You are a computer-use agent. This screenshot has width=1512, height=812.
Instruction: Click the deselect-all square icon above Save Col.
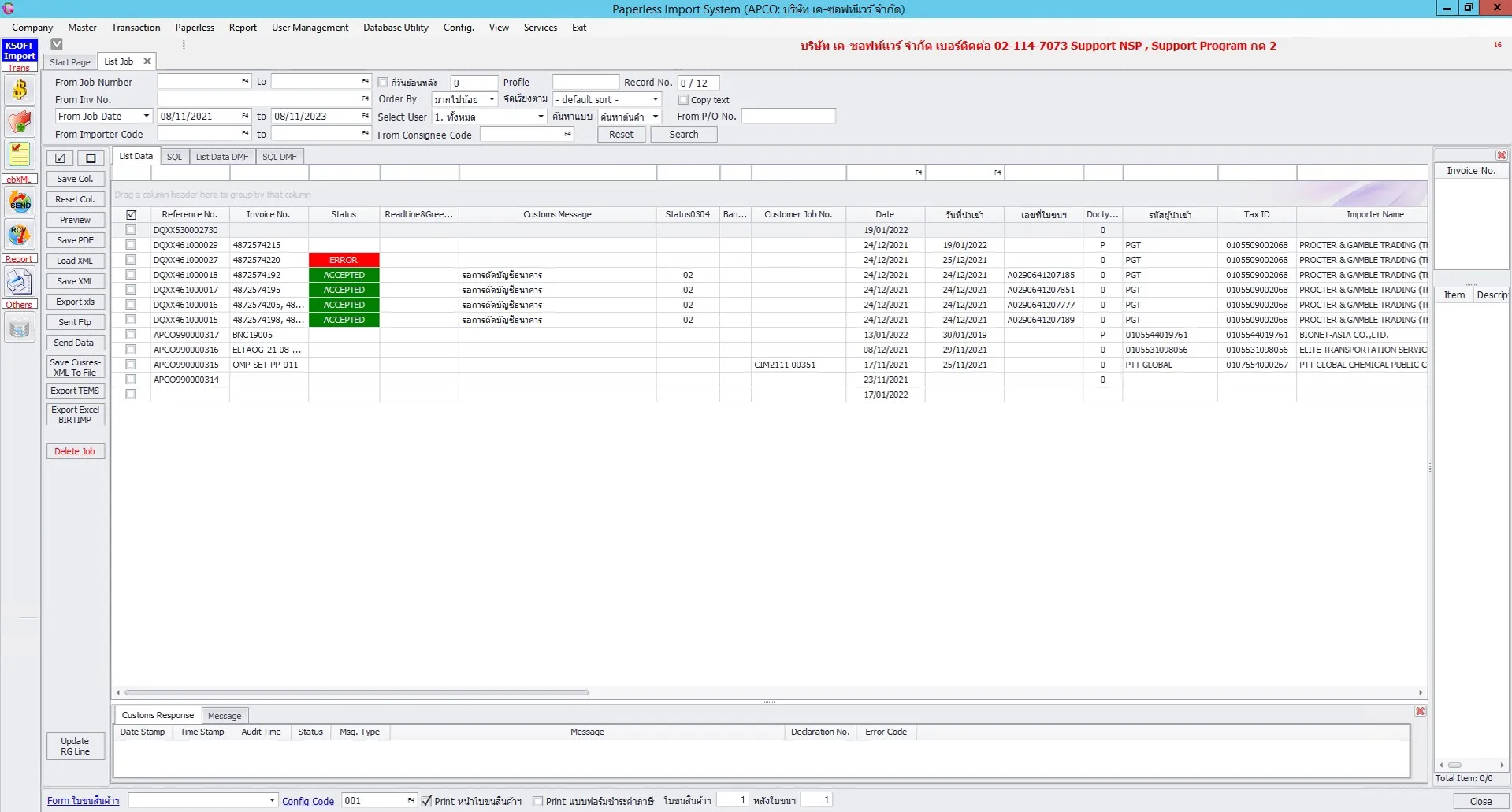[91, 158]
